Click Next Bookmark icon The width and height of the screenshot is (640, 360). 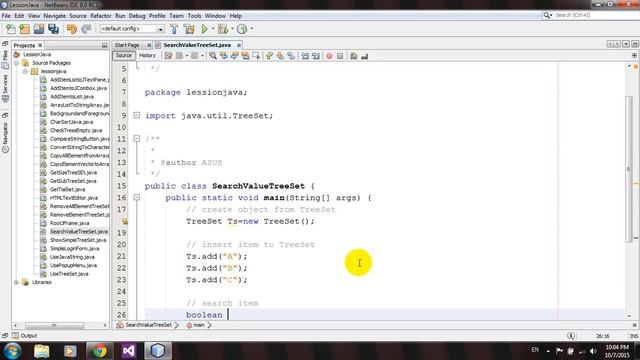[280, 56]
